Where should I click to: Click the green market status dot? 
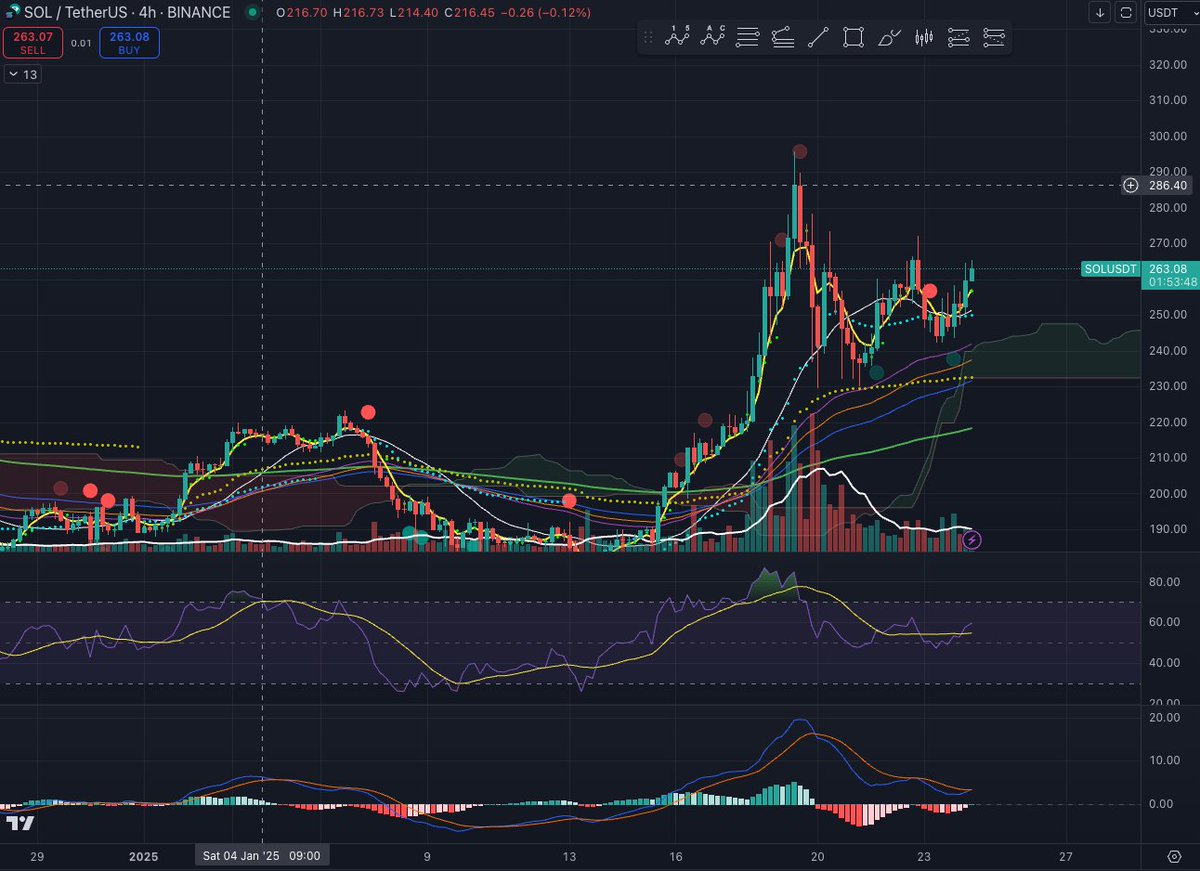pos(251,13)
